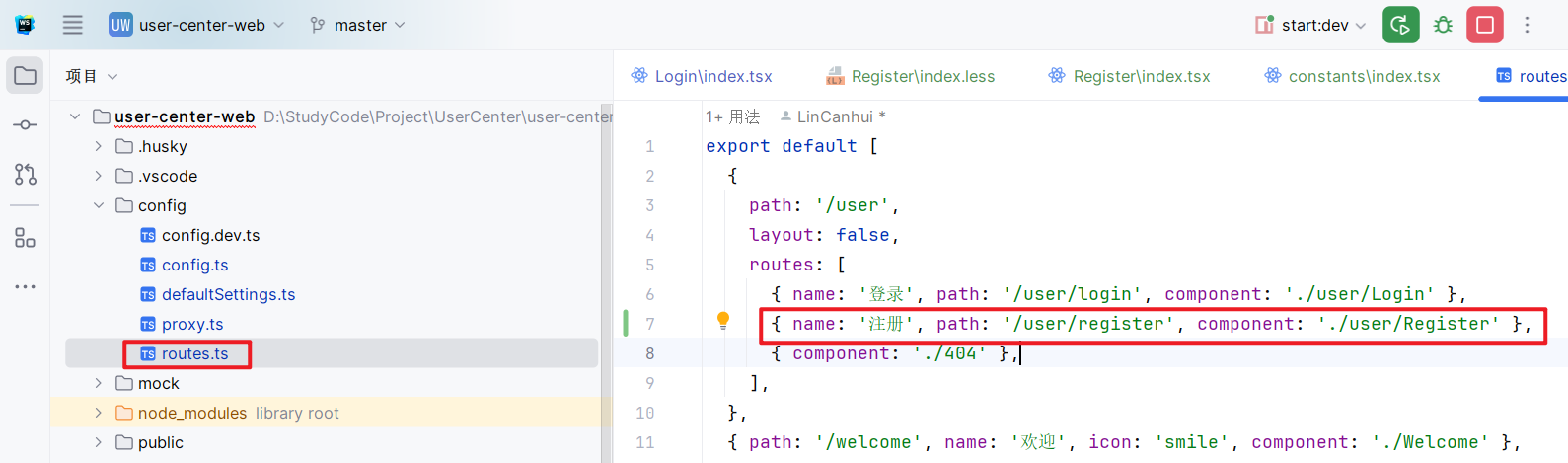Open the Structure tool window
1568x463 pixels.
tap(26, 238)
